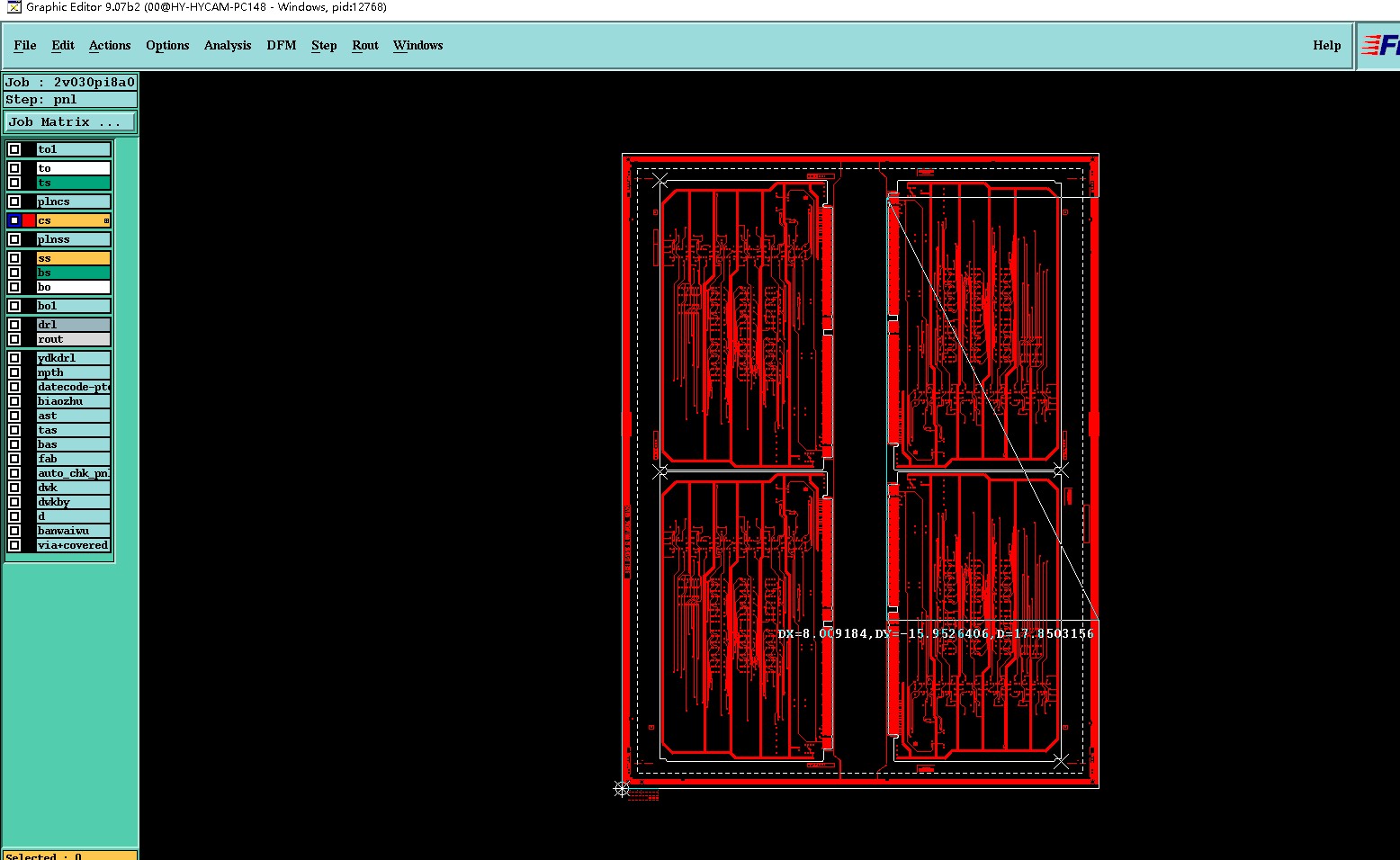Select the npth layer name

click(73, 372)
